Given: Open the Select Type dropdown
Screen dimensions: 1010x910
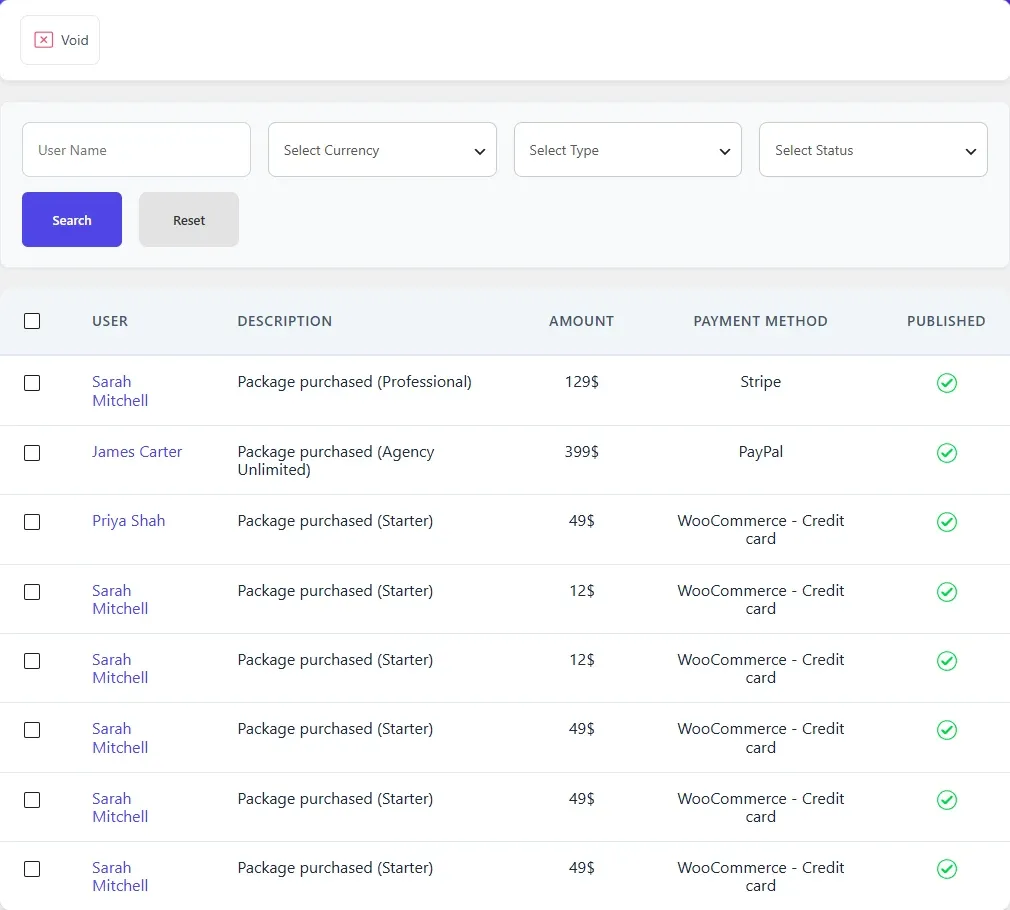Looking at the screenshot, I should [627, 149].
